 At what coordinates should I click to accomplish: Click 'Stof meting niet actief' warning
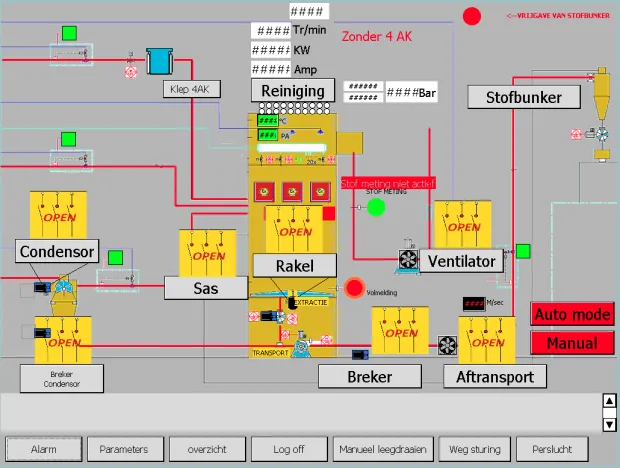point(388,183)
